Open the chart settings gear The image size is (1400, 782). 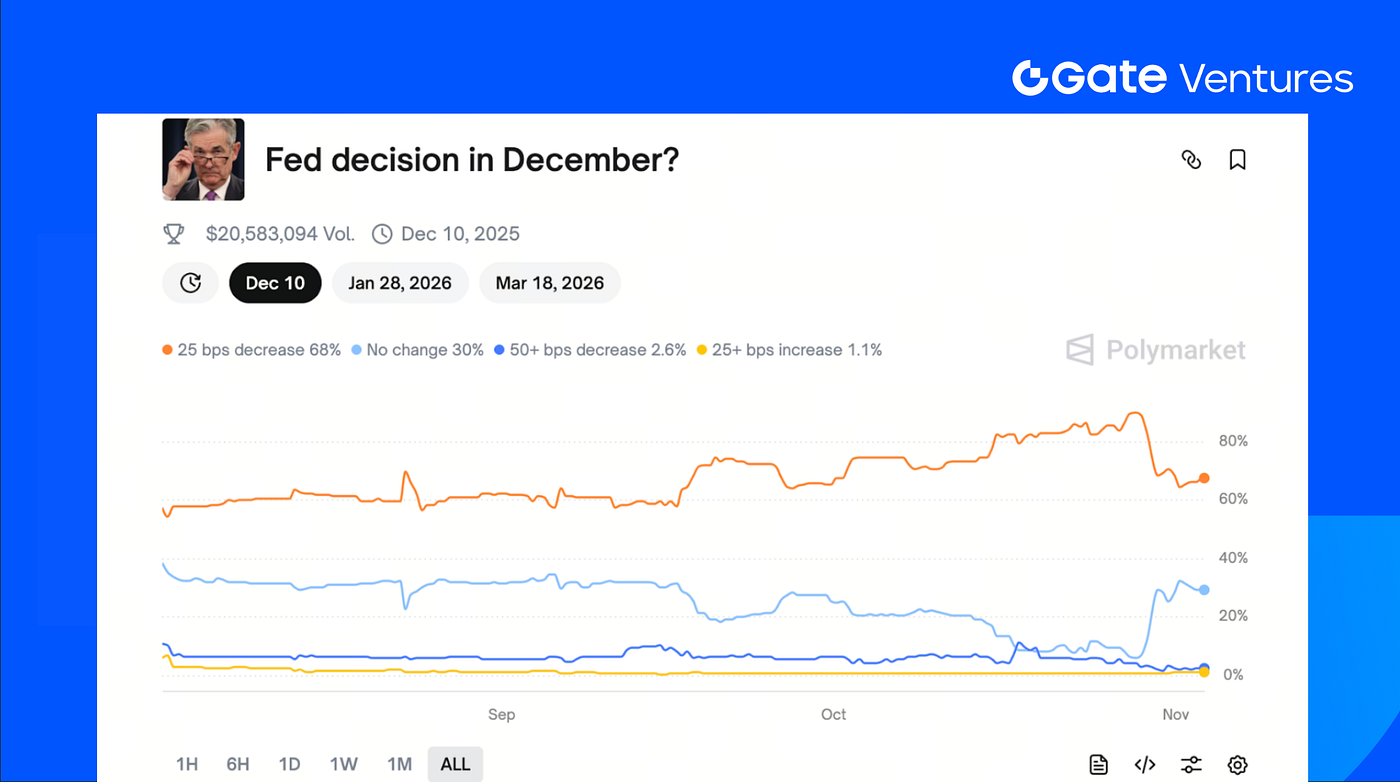click(x=1237, y=765)
